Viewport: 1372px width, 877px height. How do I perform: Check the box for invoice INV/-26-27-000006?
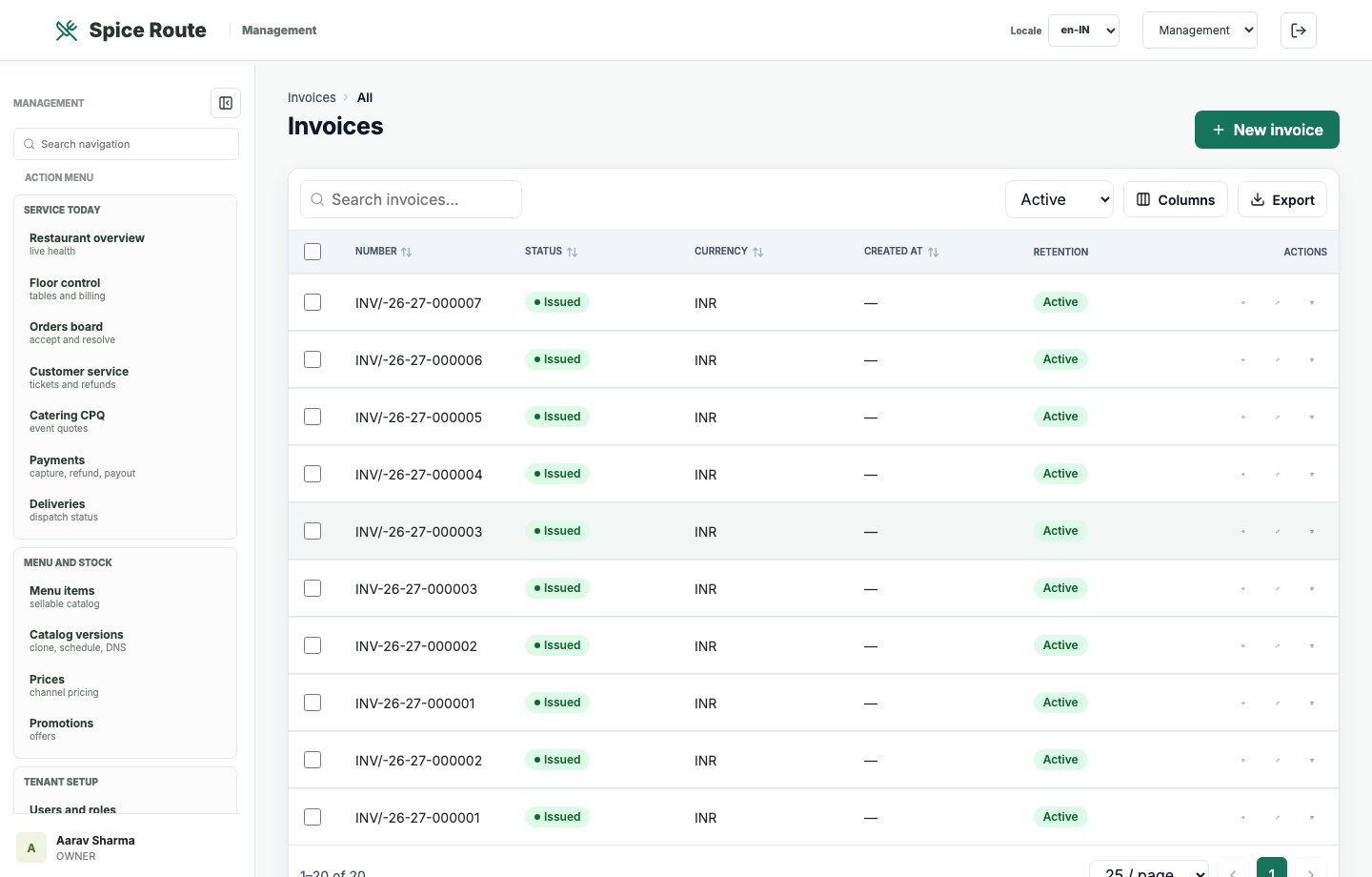tap(313, 359)
